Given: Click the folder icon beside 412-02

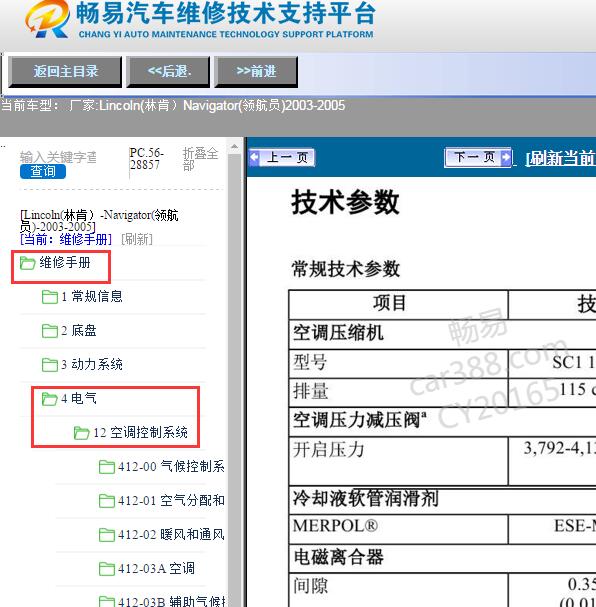Looking at the screenshot, I should (x=107, y=535).
